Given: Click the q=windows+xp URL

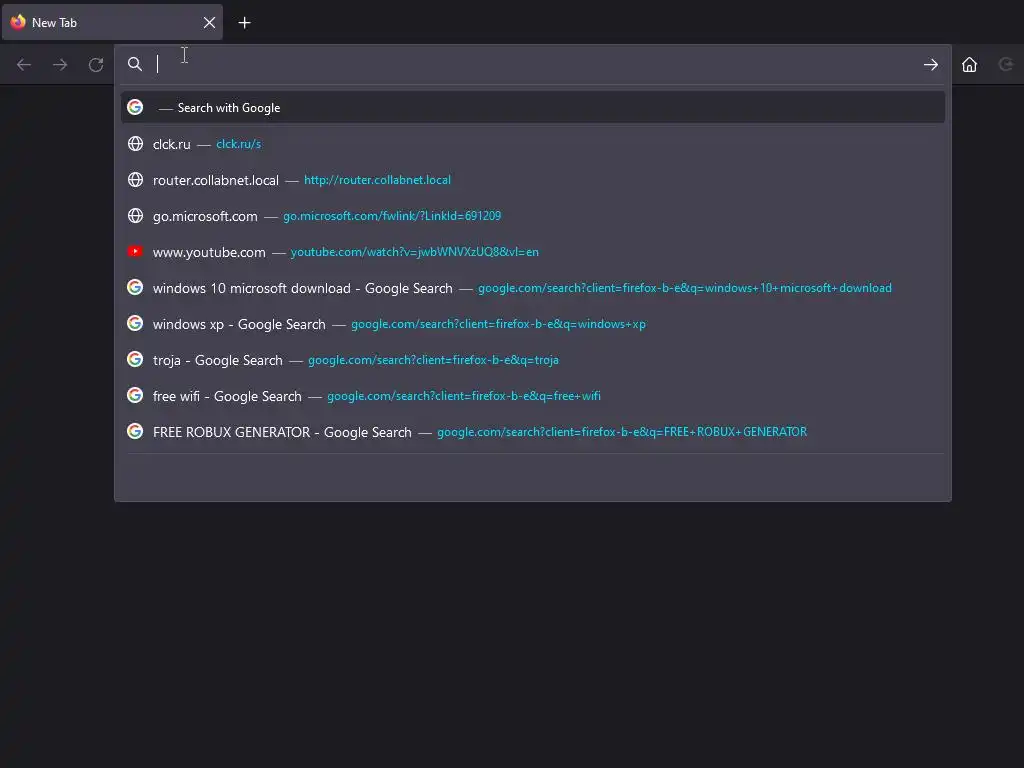Looking at the screenshot, I should tap(498, 324).
